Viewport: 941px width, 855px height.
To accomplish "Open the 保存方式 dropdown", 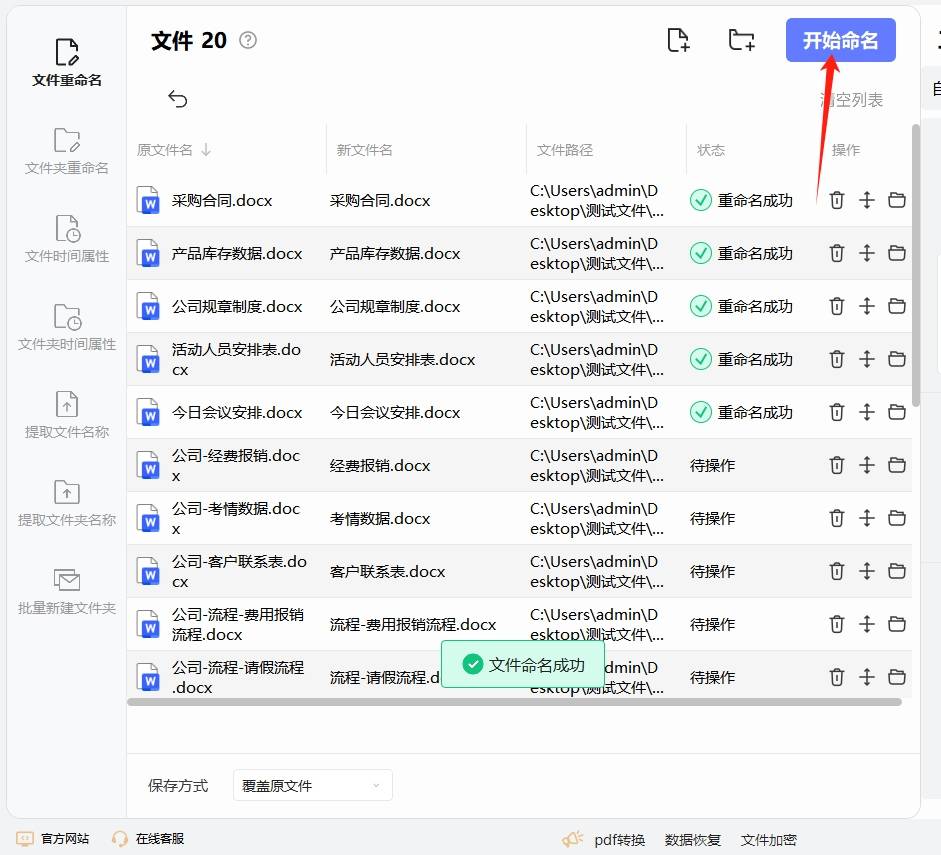I will pos(312,786).
